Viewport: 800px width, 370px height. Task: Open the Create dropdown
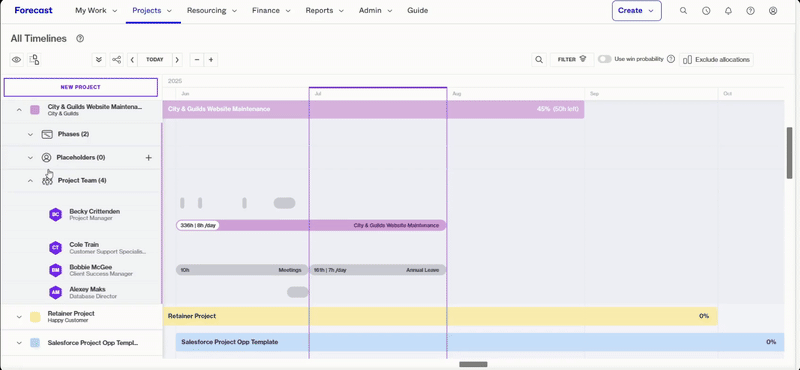click(637, 11)
